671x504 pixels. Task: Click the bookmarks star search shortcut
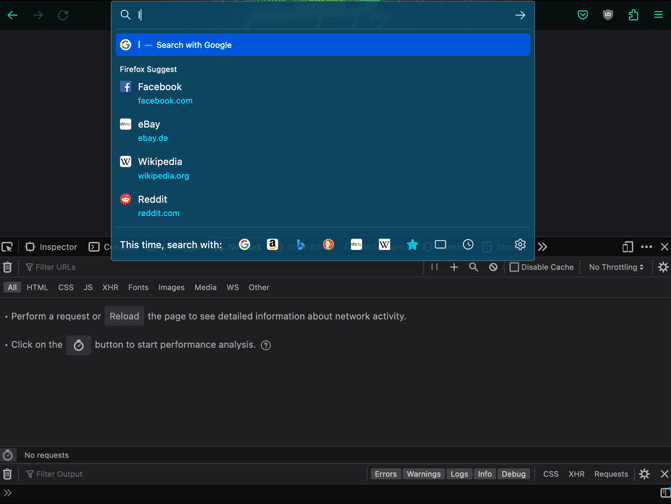[x=412, y=245]
